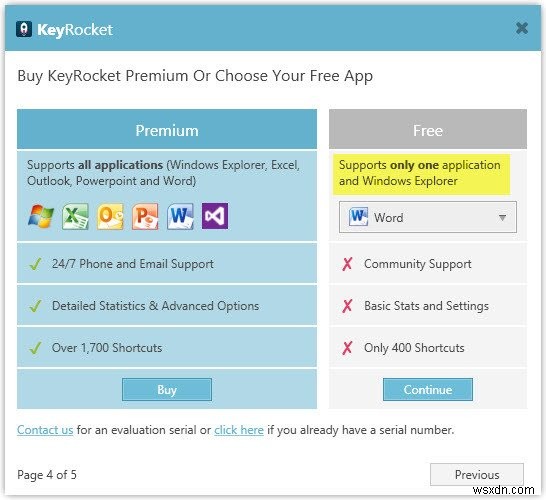Click the Outlook application icon
The width and height of the screenshot is (546, 500).
tap(110, 216)
